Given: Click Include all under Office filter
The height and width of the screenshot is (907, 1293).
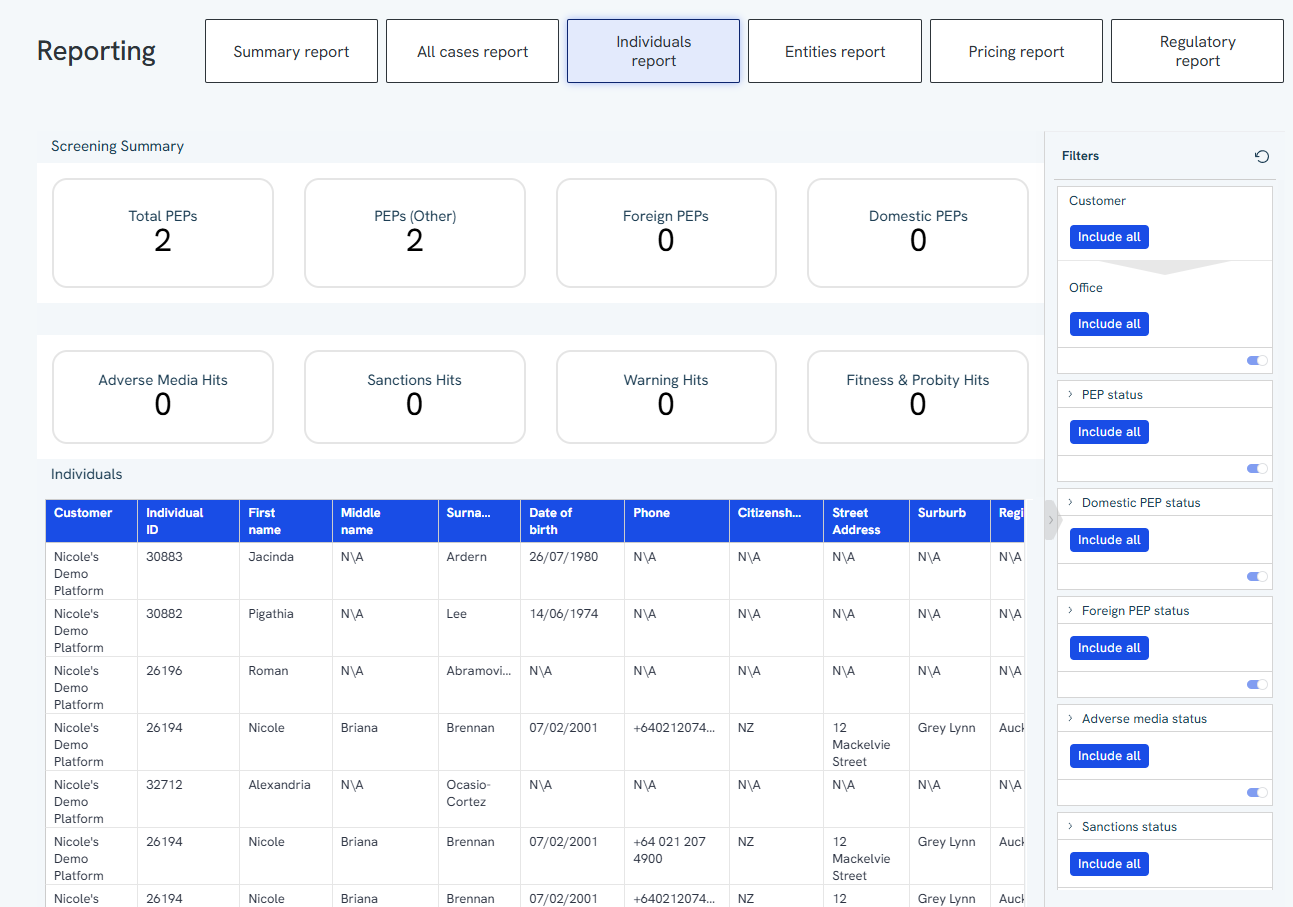Looking at the screenshot, I should tap(1109, 324).
